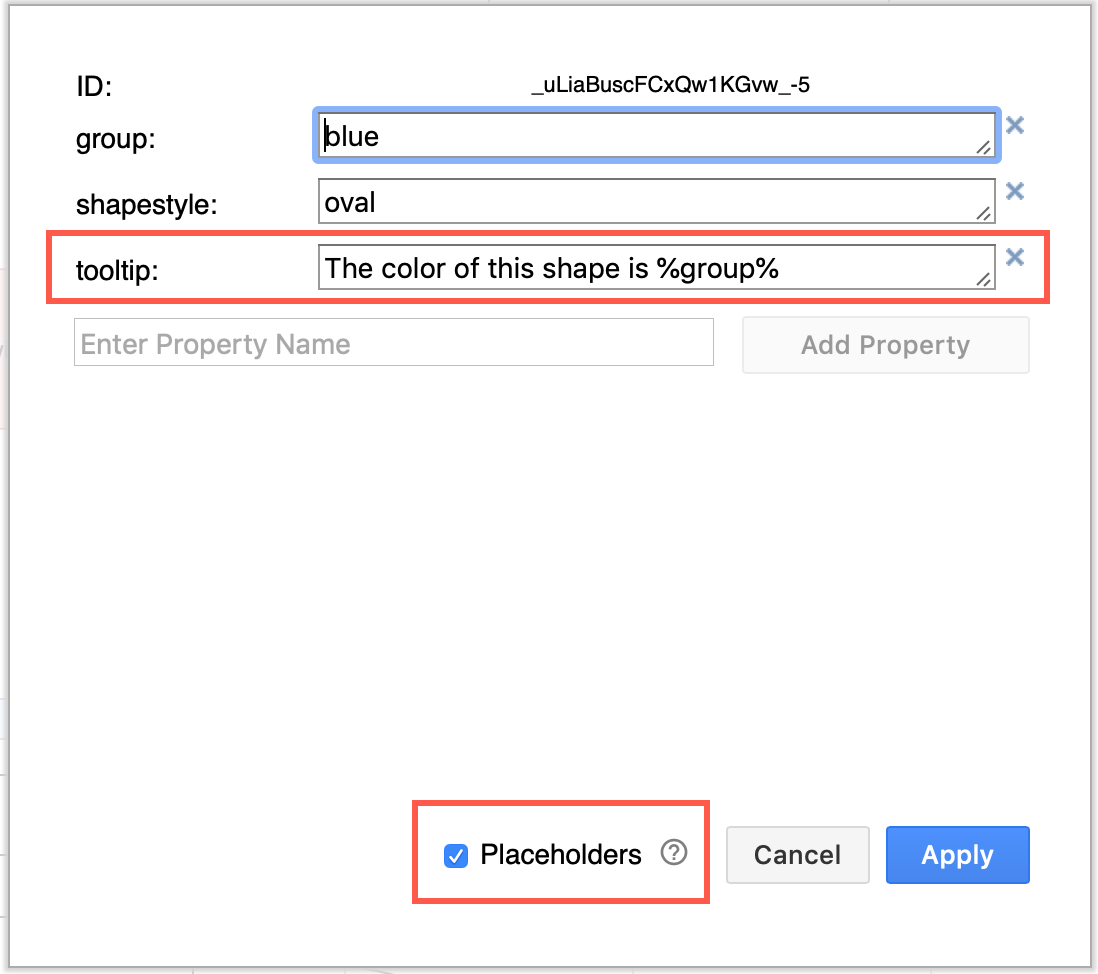Remove the tooltip property with its X icon
Viewport: 1098px width, 974px height.
pyautogui.click(x=1015, y=257)
